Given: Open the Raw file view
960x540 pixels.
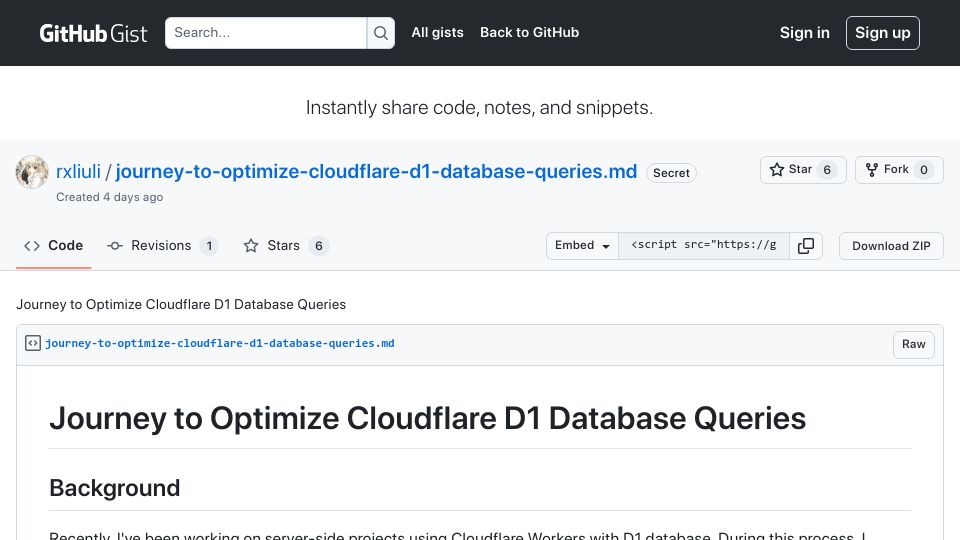Looking at the screenshot, I should click(x=913, y=344).
